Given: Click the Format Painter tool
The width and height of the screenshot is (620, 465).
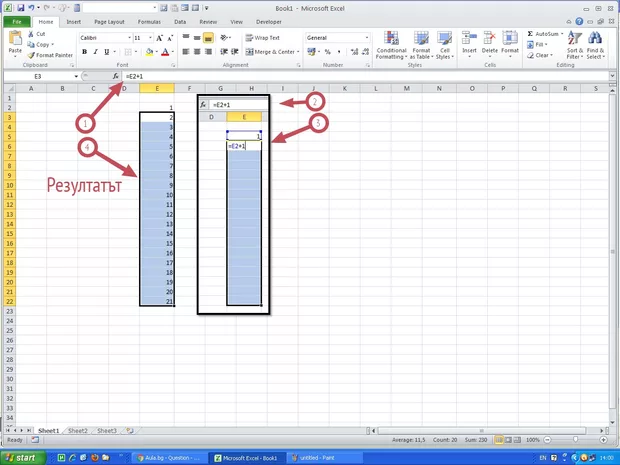Looking at the screenshot, I should [52, 55].
